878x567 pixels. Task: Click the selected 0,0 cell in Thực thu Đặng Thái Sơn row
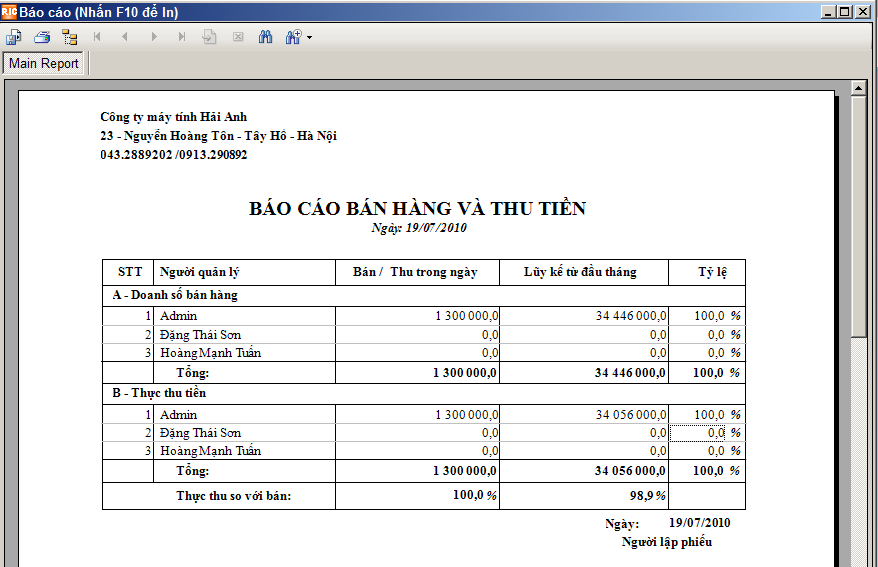[697, 433]
